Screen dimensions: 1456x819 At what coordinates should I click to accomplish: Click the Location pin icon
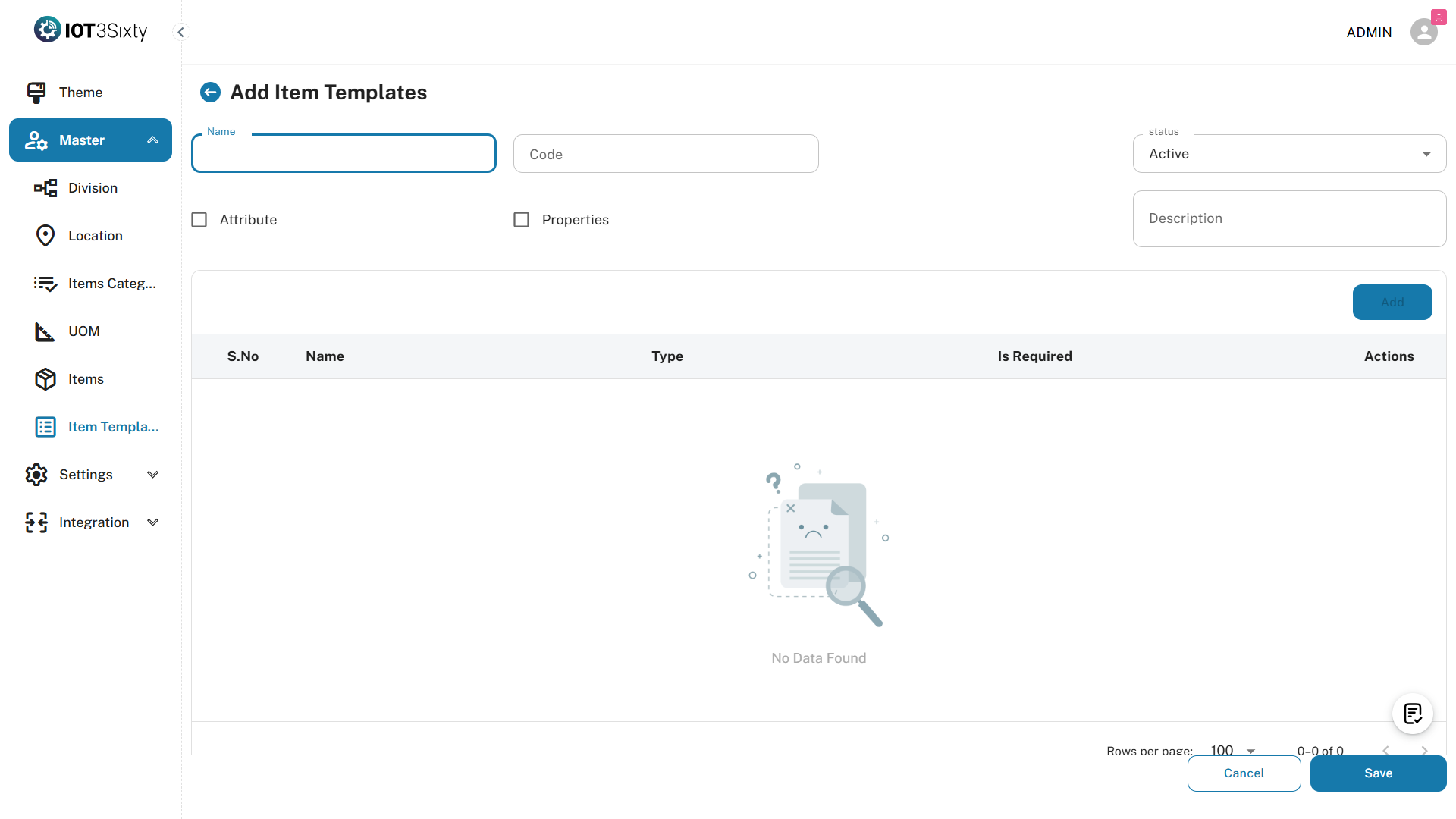[x=45, y=236]
